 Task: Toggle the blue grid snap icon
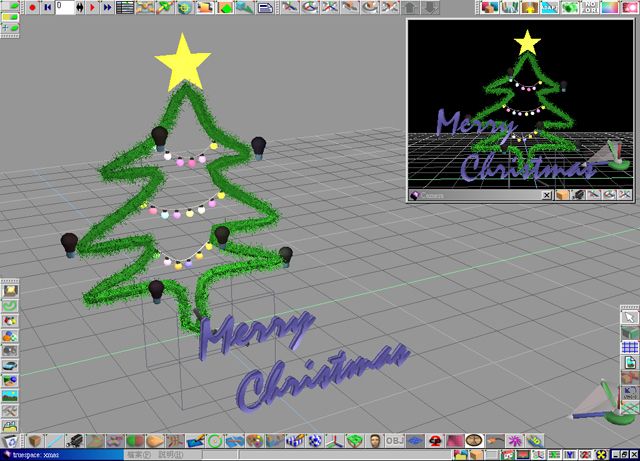(629, 348)
